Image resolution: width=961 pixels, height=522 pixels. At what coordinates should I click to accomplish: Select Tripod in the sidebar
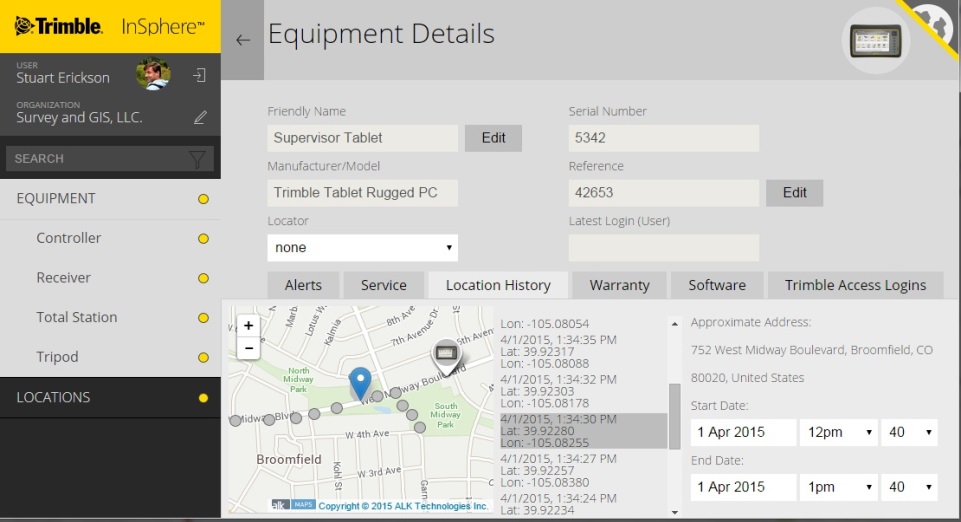[x=110, y=357]
